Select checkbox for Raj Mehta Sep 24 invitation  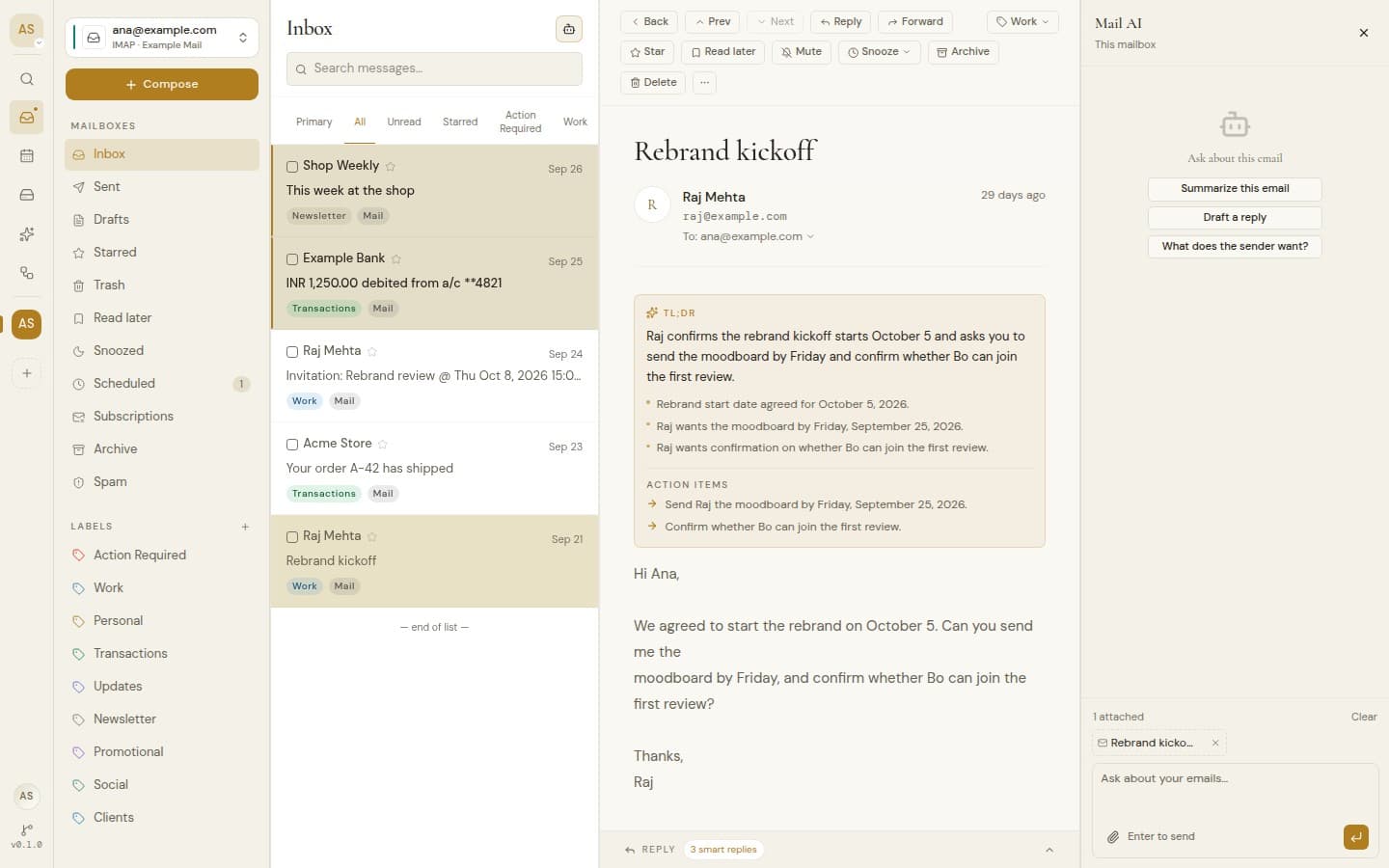(x=292, y=352)
